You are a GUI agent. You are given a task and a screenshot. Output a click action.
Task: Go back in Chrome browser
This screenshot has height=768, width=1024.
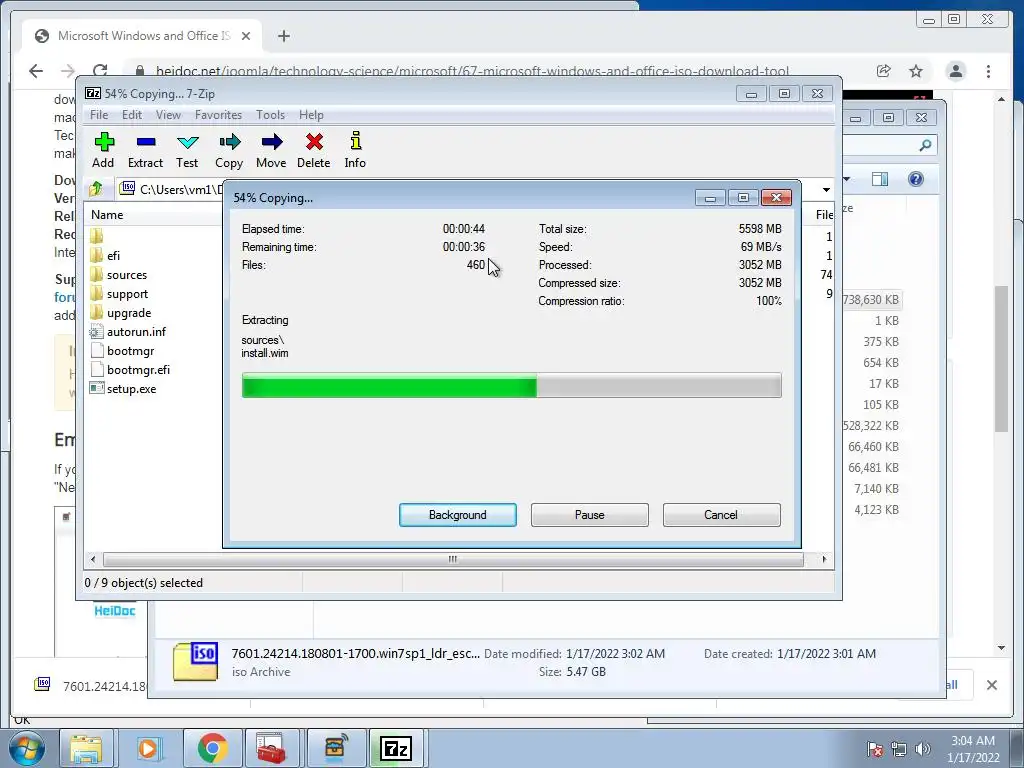pyautogui.click(x=36, y=71)
